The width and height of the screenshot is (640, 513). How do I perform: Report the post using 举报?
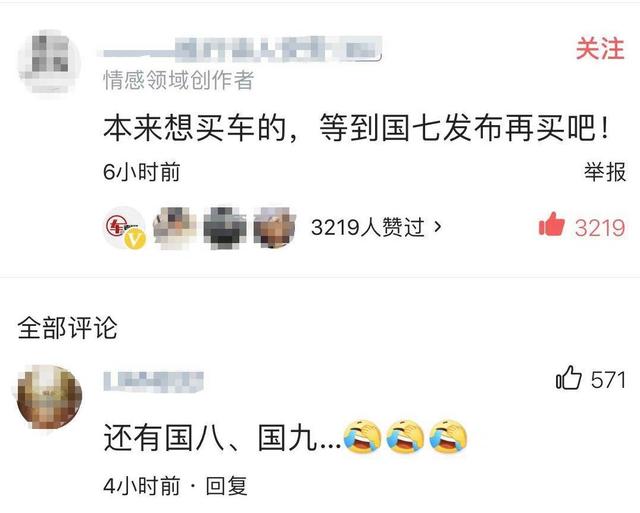point(604,172)
